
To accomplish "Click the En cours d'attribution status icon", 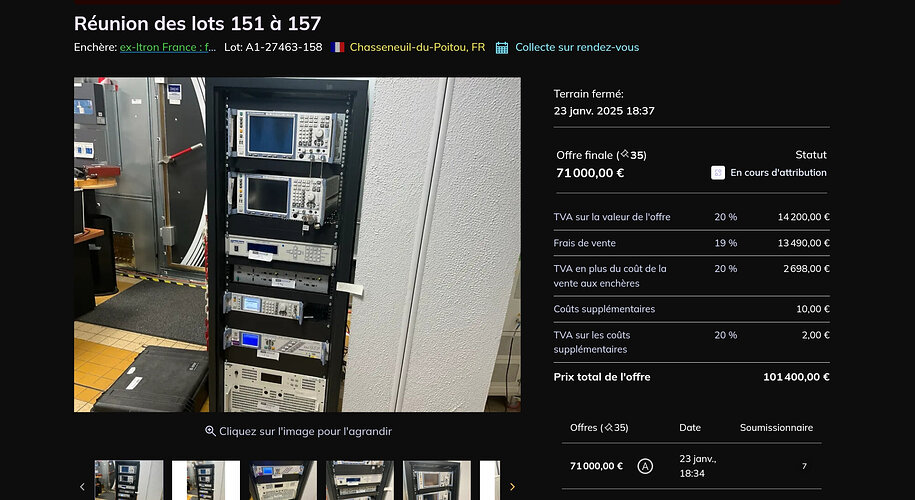I will (718, 173).
